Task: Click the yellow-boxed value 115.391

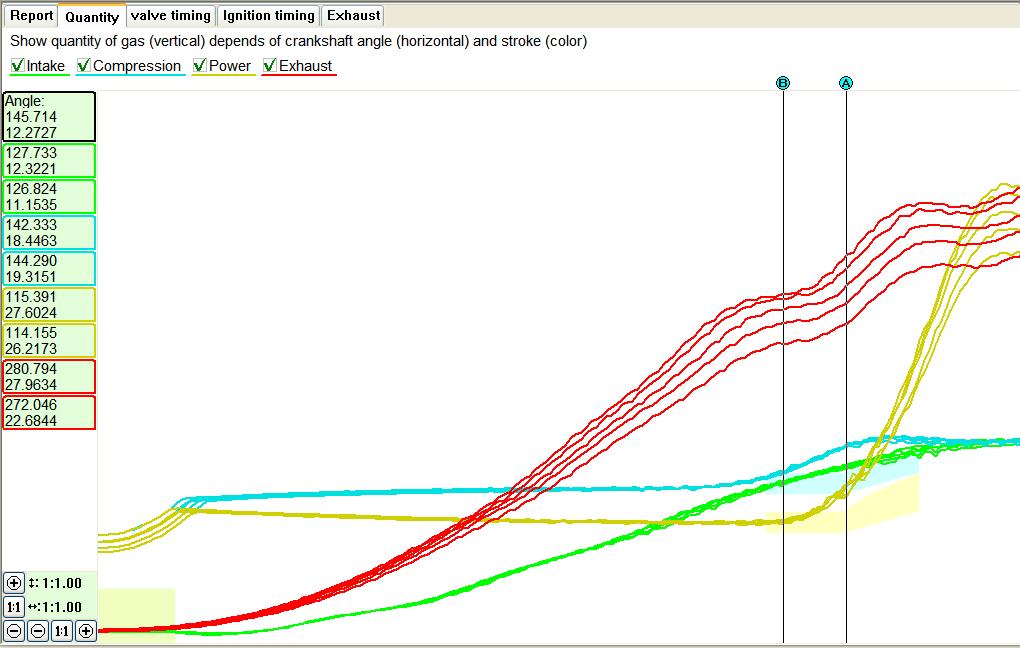Action: click(31, 297)
